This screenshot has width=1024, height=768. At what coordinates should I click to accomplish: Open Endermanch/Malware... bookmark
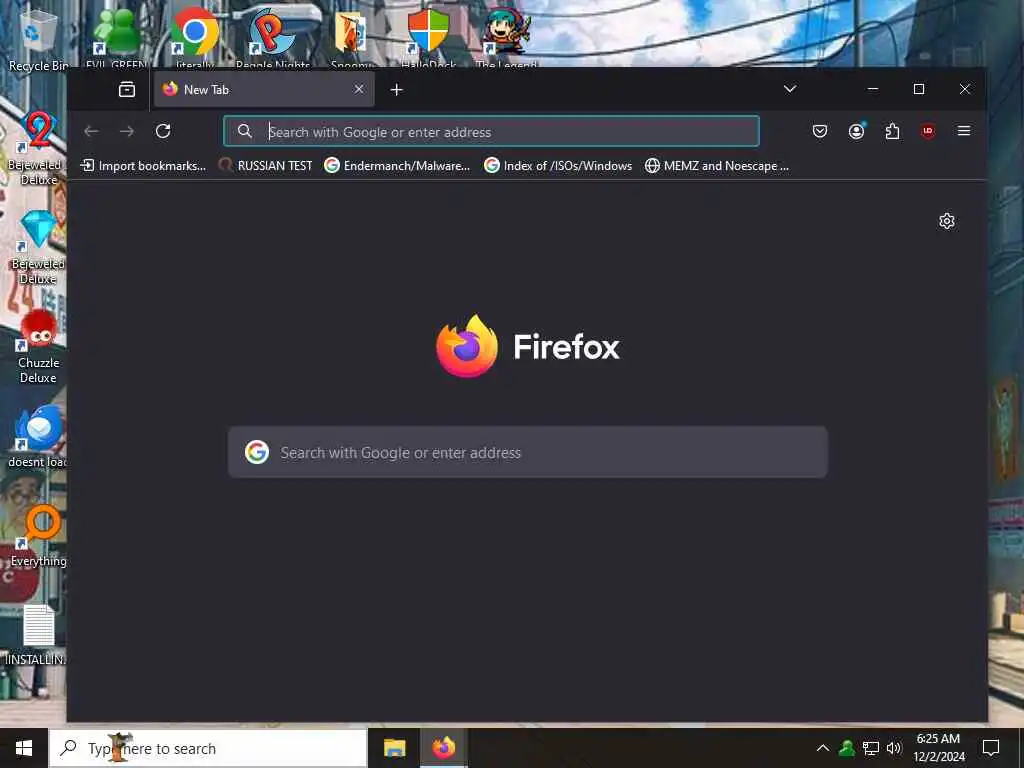pyautogui.click(x=398, y=166)
